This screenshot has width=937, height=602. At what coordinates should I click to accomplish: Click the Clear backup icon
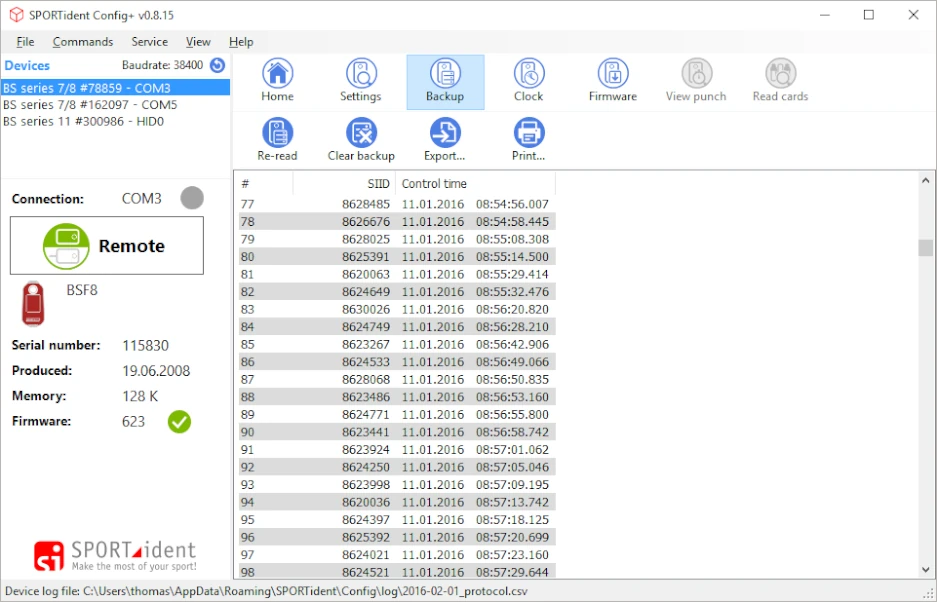coord(361,140)
